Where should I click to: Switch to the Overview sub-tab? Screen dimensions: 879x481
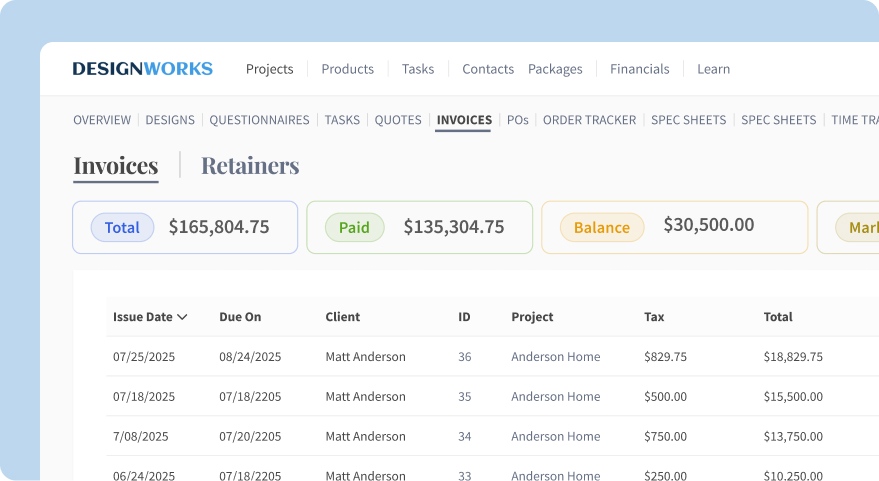102,120
